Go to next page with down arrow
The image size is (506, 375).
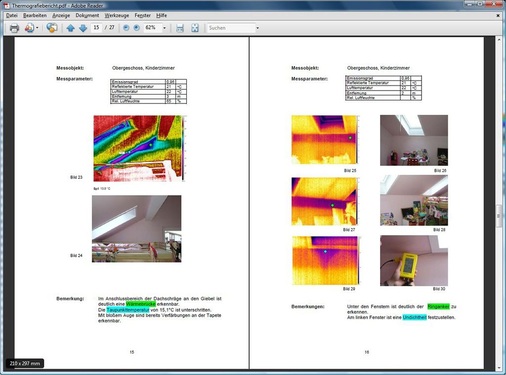click(x=83, y=28)
